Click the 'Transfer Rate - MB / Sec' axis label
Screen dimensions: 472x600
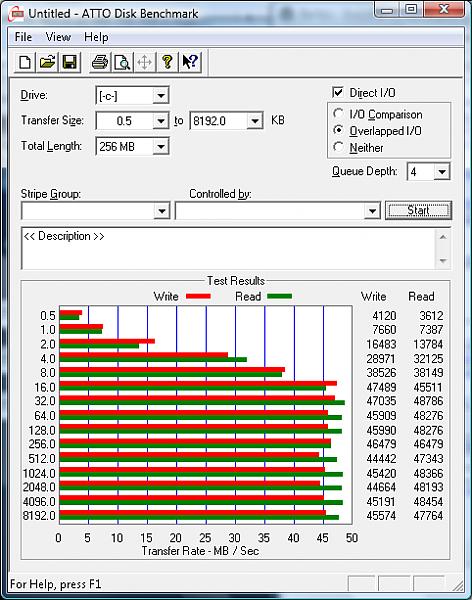tap(200, 551)
